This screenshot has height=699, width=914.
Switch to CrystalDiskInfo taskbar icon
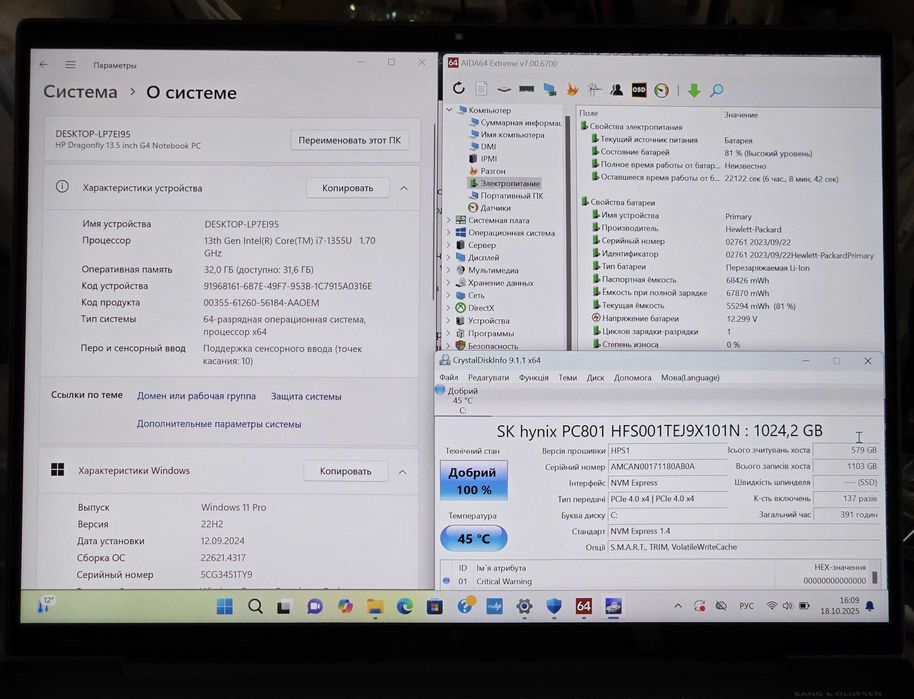pyautogui.click(x=613, y=606)
